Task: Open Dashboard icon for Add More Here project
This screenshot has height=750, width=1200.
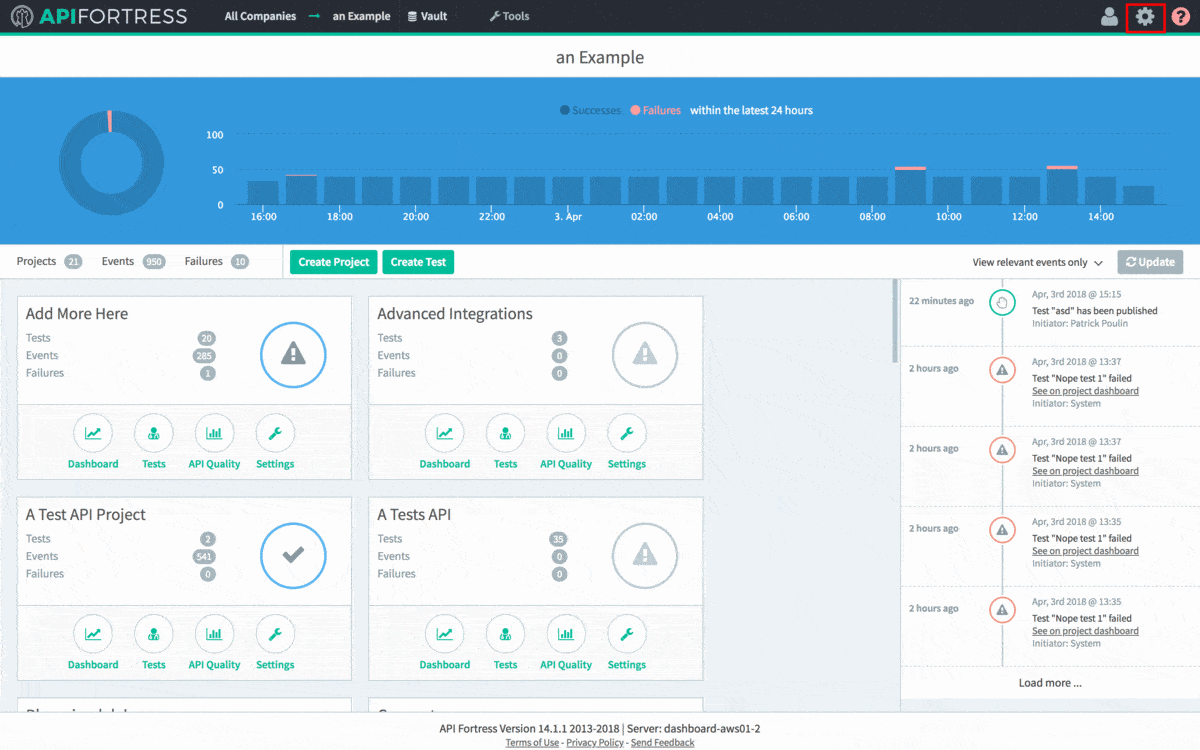Action: [93, 434]
